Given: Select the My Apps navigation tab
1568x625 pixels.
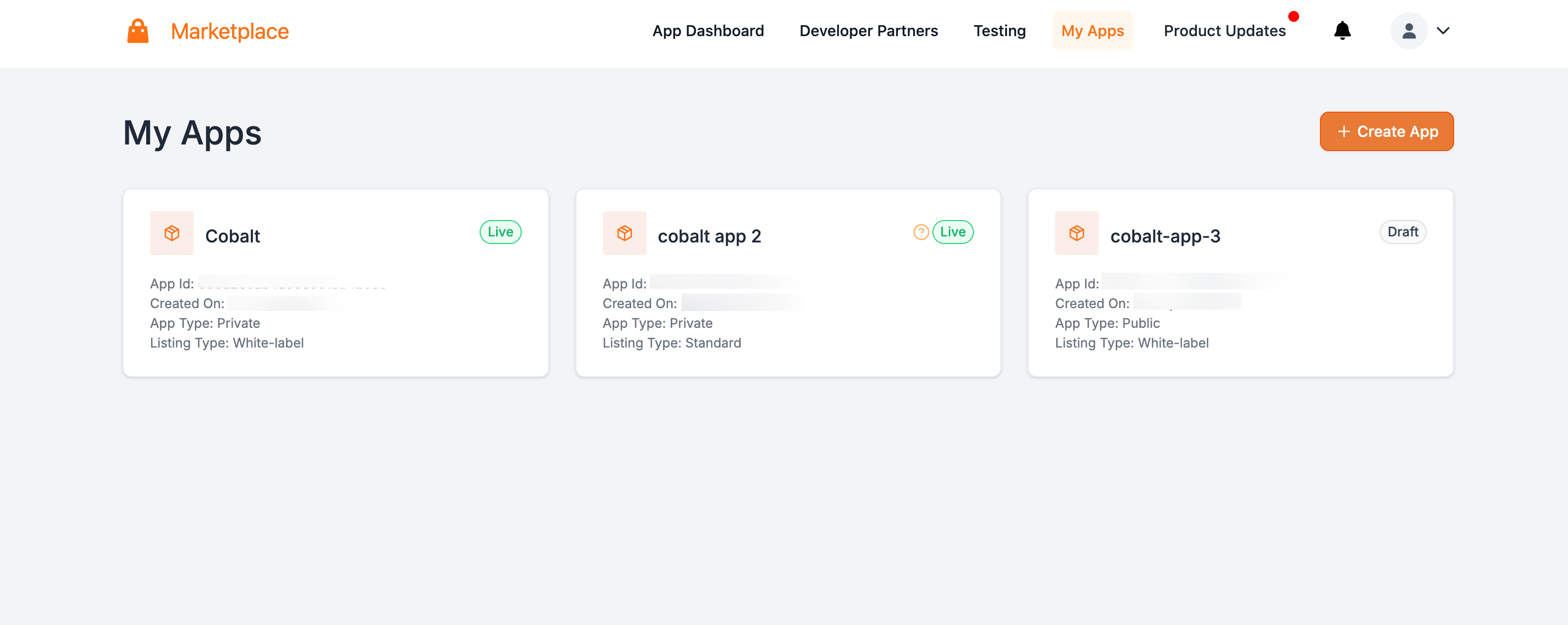Looking at the screenshot, I should tap(1093, 31).
